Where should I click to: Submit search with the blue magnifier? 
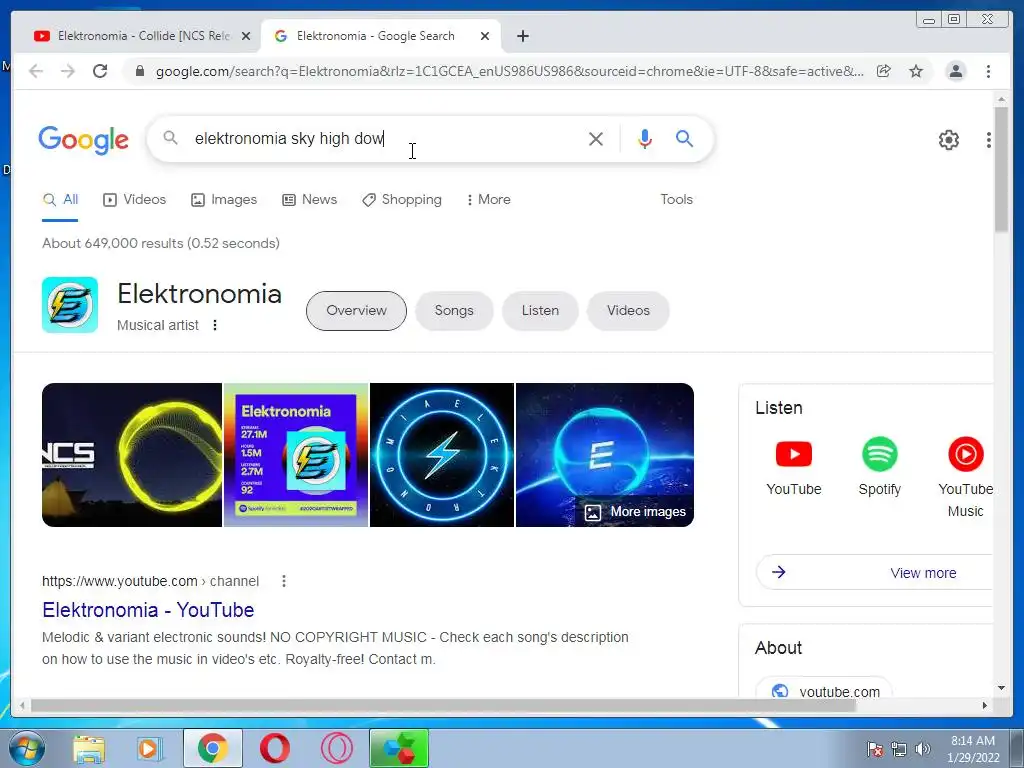pyautogui.click(x=684, y=138)
